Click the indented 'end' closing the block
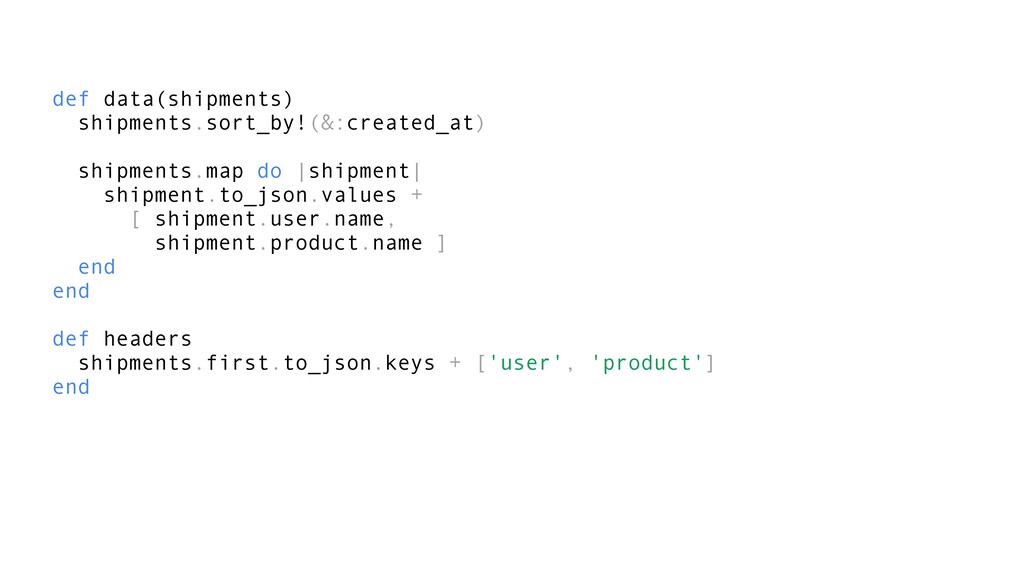The height and width of the screenshot is (576, 1024). coord(97,267)
